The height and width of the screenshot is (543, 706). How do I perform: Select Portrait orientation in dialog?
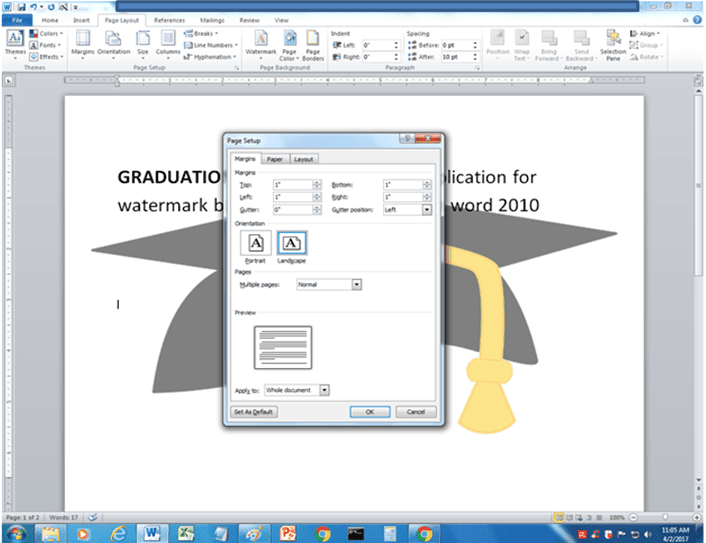coord(255,247)
